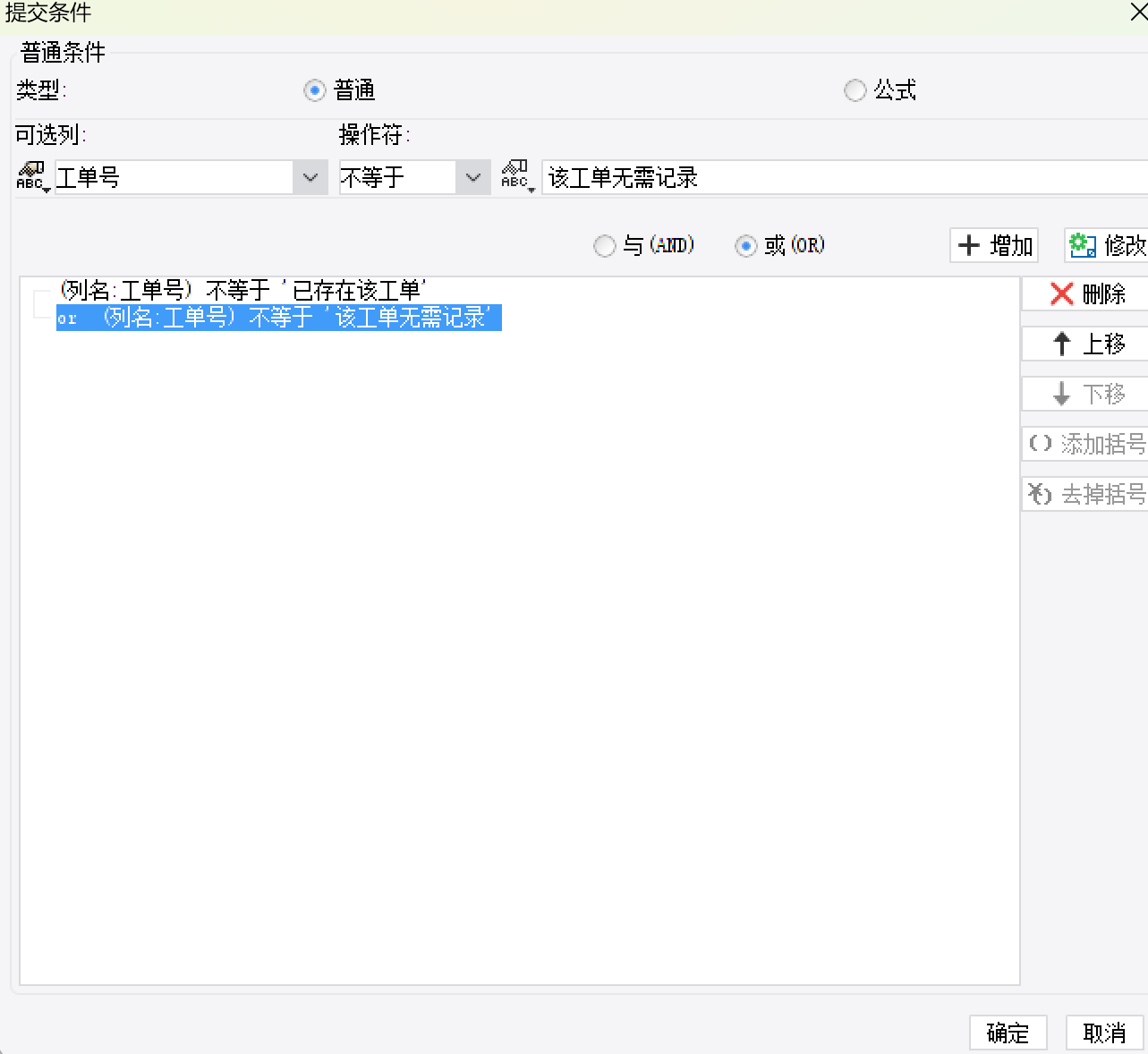Click the 确定 button
Viewport: 1148px width, 1054px height.
click(1008, 1033)
